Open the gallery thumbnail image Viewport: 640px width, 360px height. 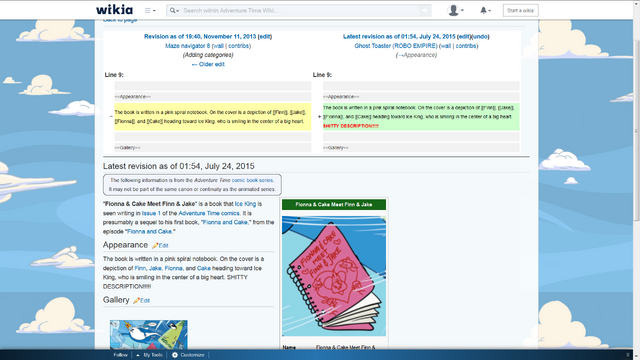149,335
